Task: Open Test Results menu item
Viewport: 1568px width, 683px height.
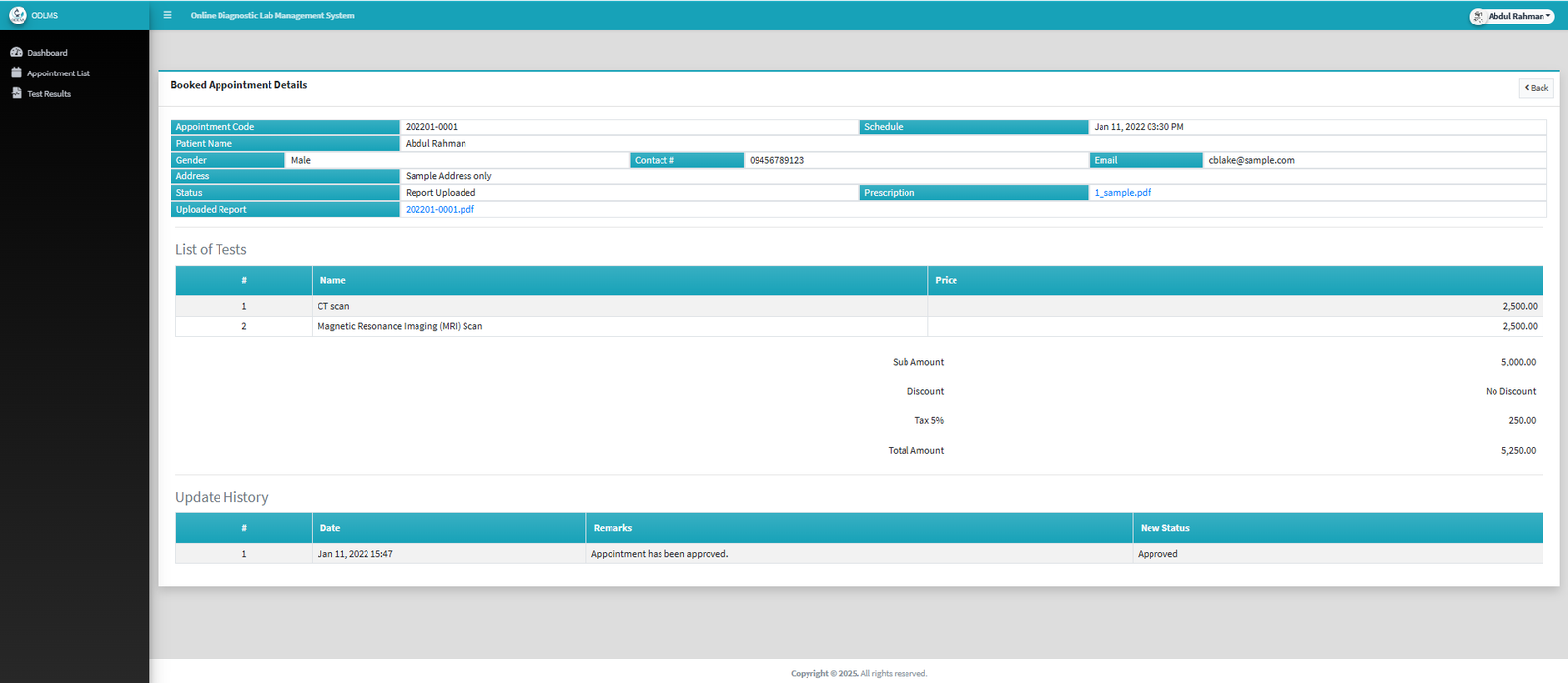Action: [x=49, y=94]
